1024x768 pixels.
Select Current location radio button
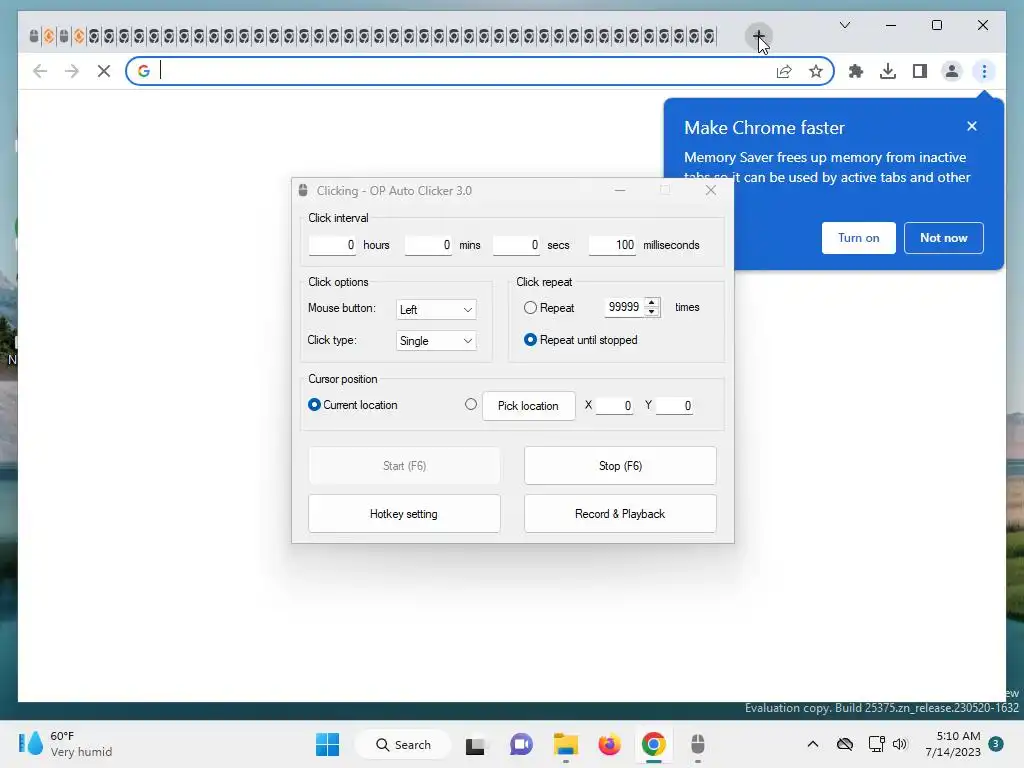(x=314, y=405)
